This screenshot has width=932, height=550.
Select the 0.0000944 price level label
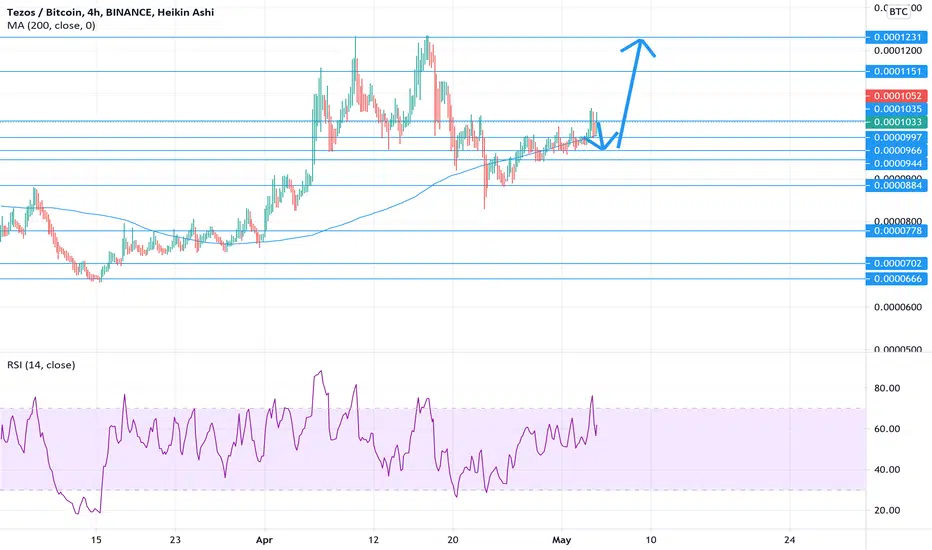(x=896, y=164)
